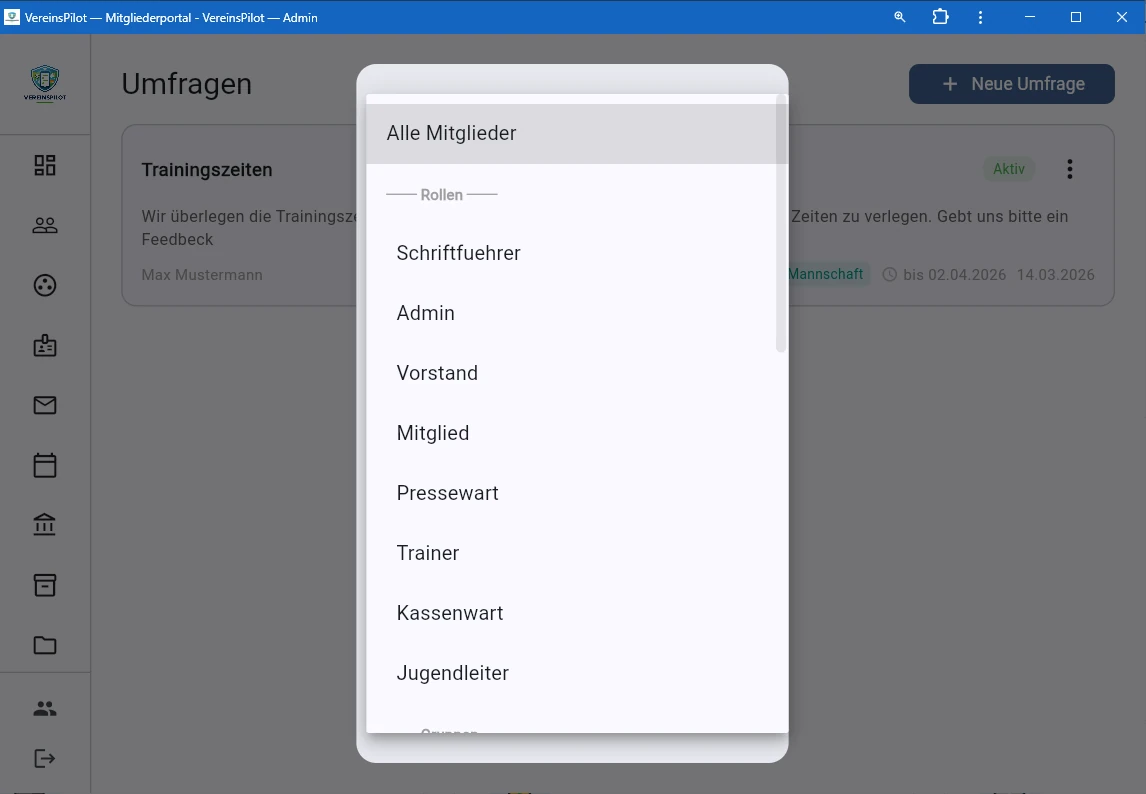Open the finances bank icon
This screenshot has height=794, width=1146.
(x=44, y=524)
